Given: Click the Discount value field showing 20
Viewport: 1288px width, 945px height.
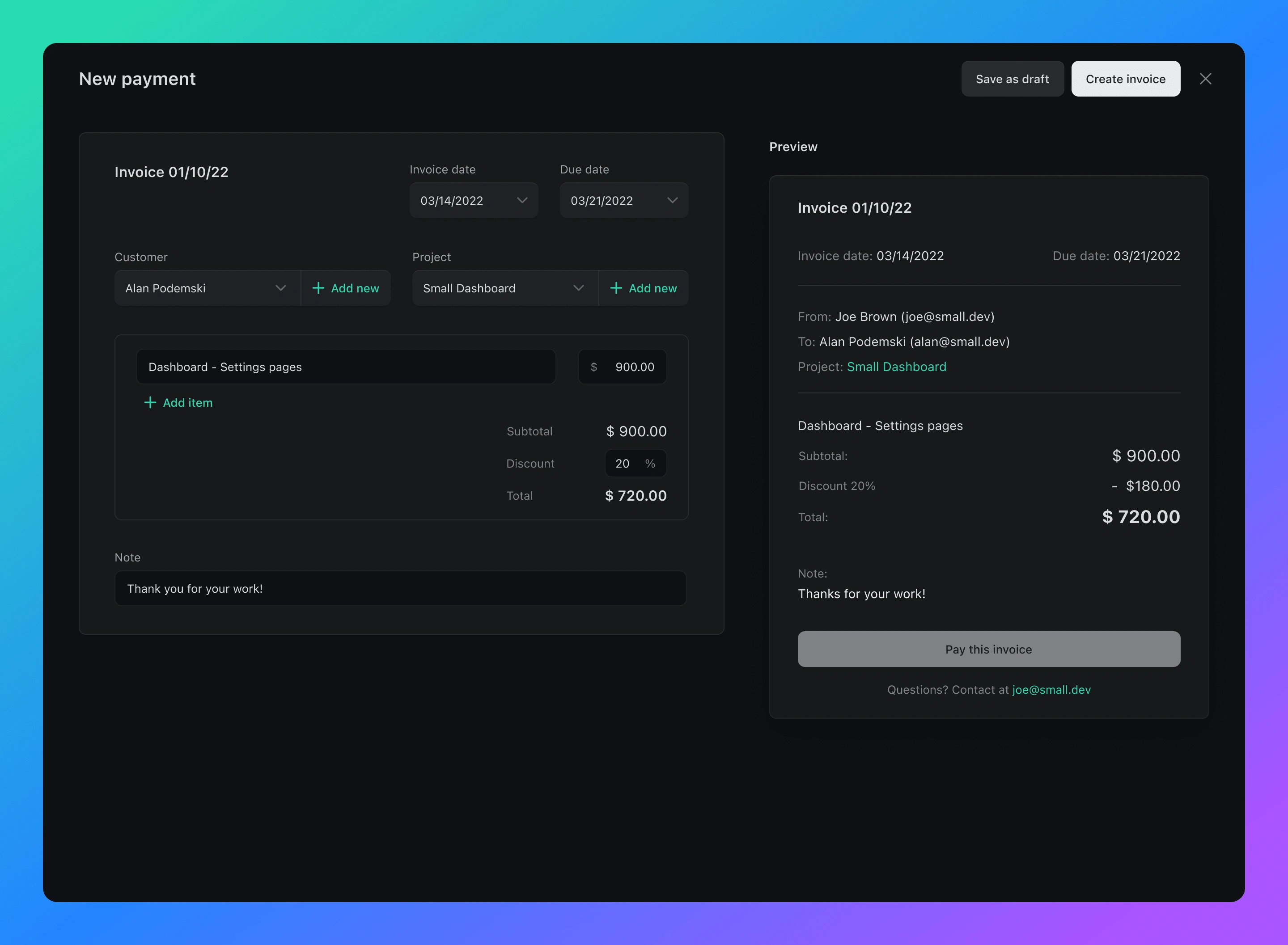Looking at the screenshot, I should click(623, 464).
